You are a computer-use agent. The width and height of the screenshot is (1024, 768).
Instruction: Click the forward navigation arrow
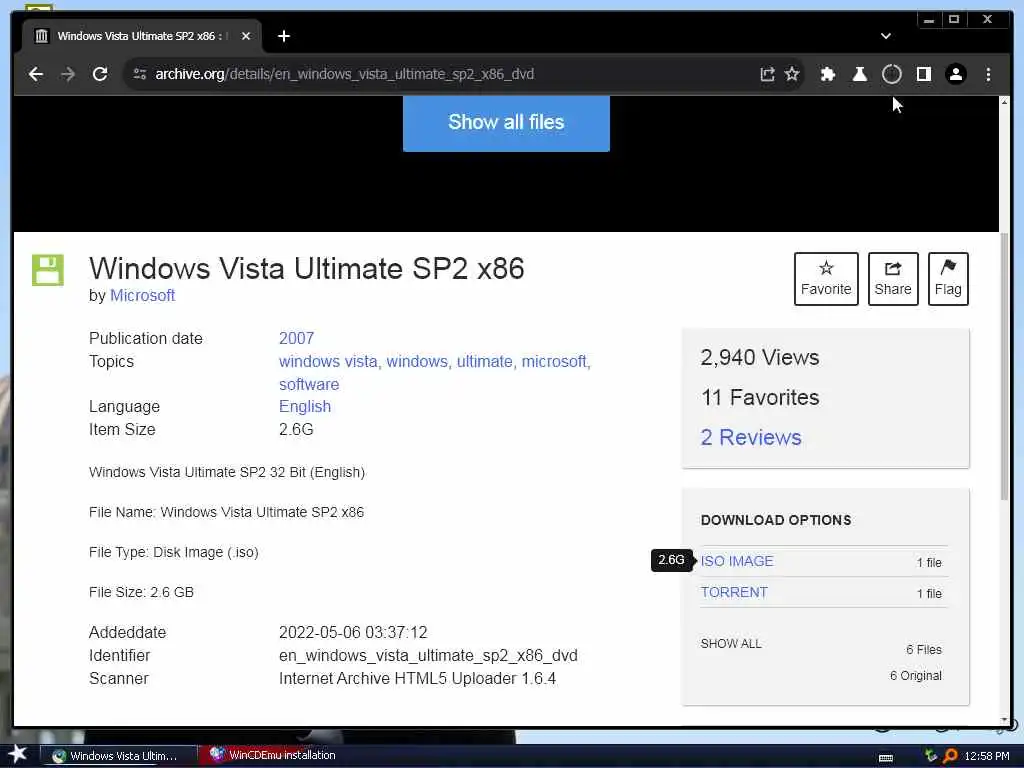click(68, 74)
